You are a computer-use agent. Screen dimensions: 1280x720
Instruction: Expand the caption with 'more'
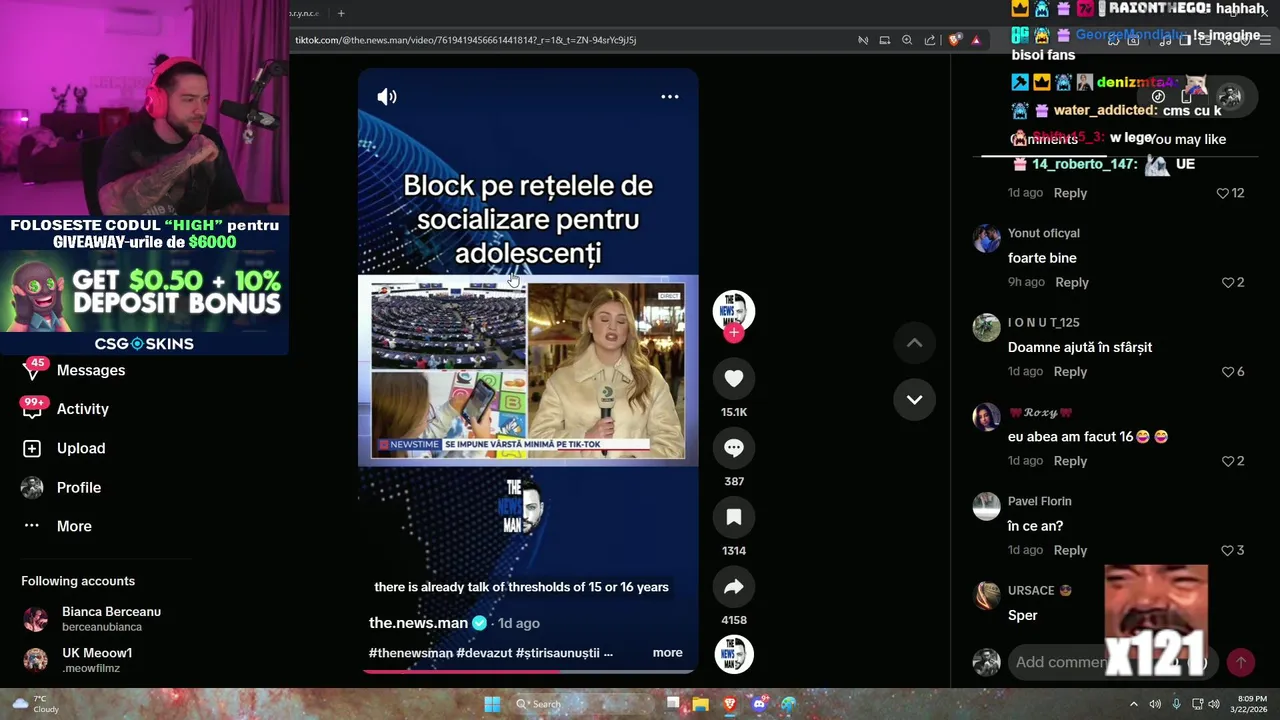pyautogui.click(x=667, y=653)
